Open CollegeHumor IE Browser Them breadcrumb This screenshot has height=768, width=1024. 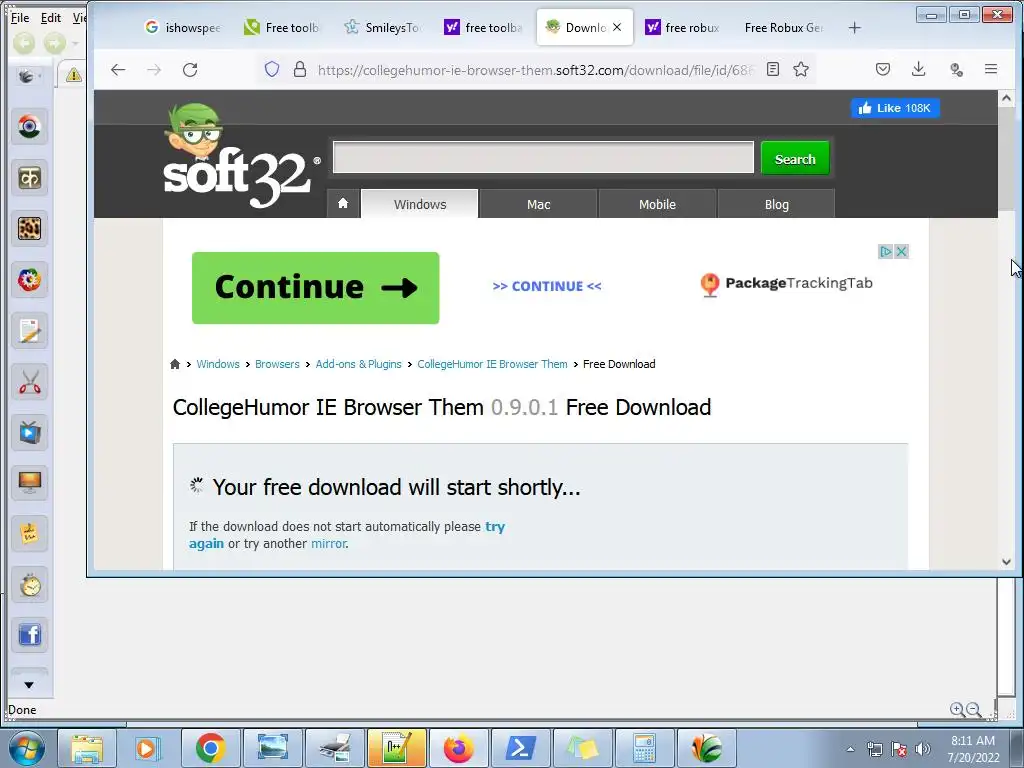(492, 364)
